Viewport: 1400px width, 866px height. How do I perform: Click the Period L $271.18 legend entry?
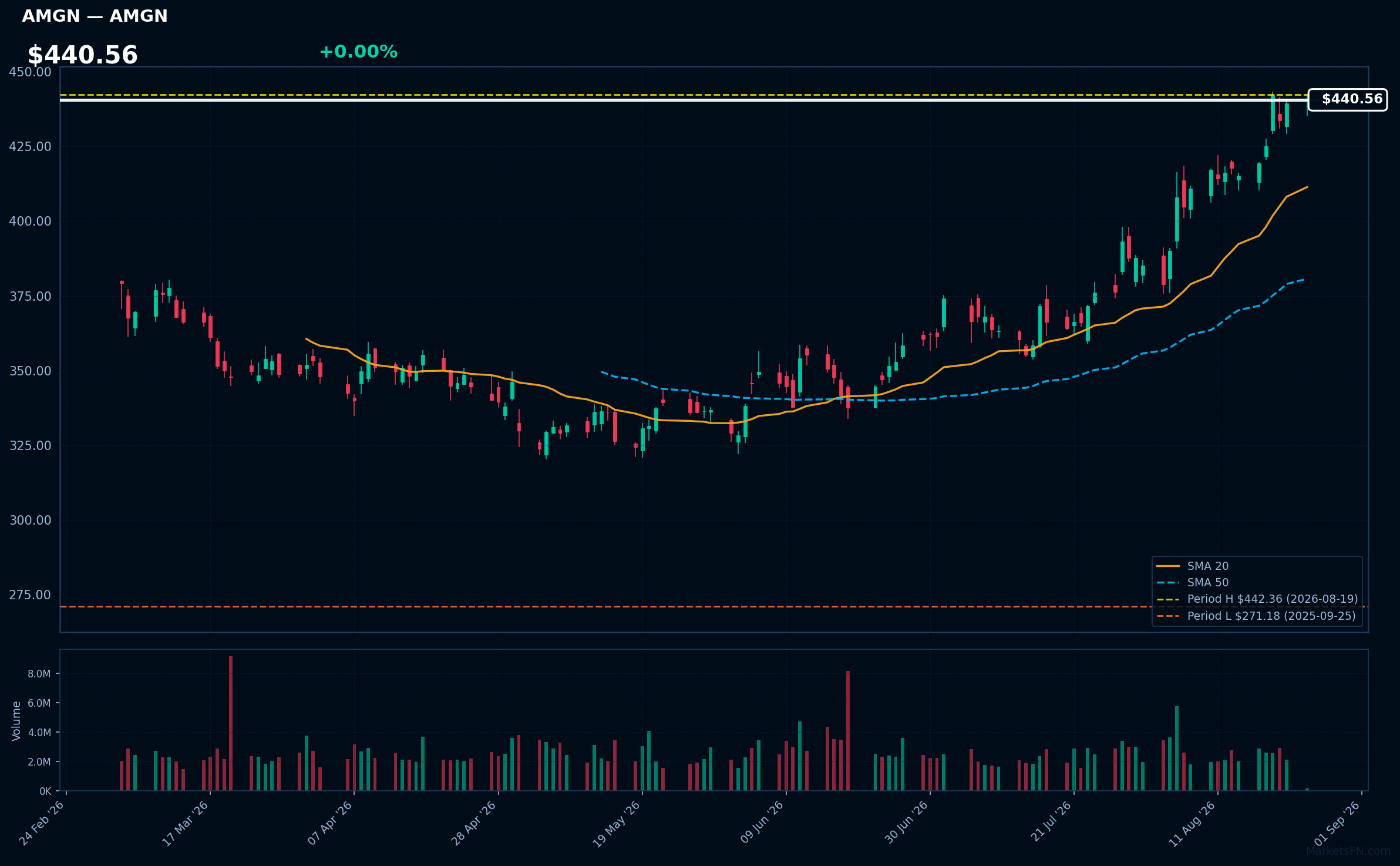click(x=1256, y=616)
